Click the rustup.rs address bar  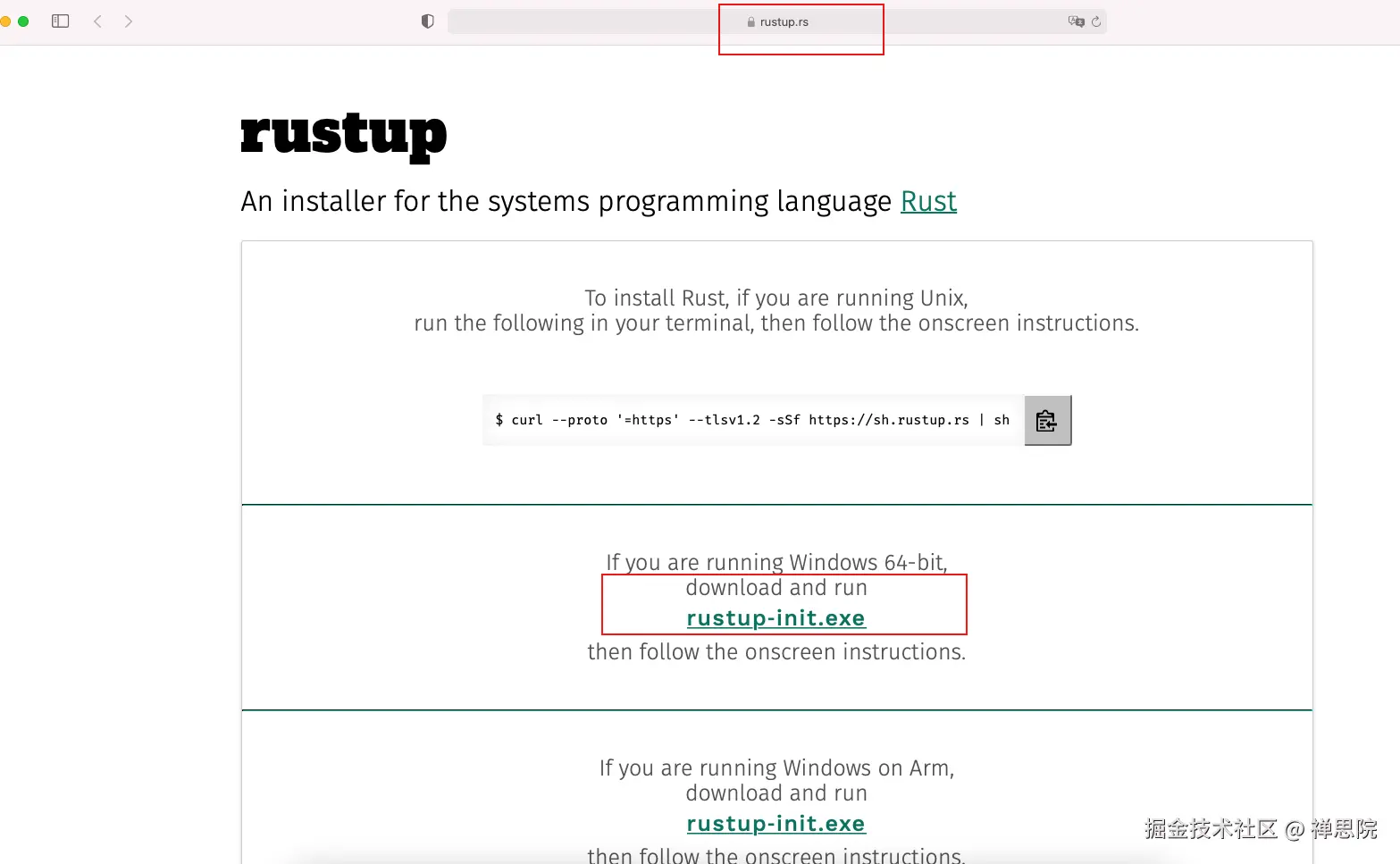point(777,21)
